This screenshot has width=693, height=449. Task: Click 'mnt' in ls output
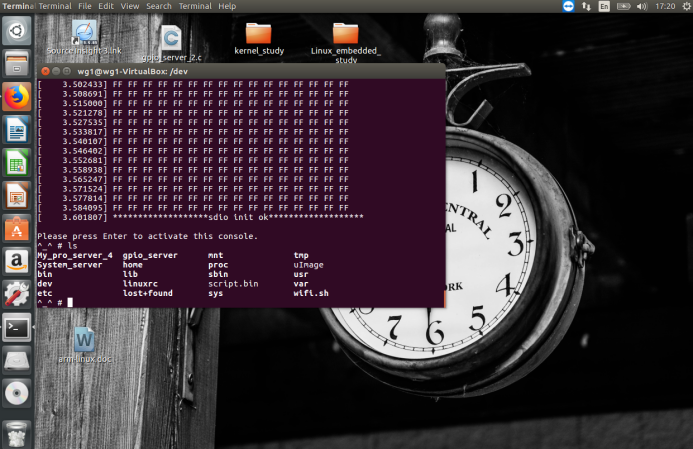point(216,255)
